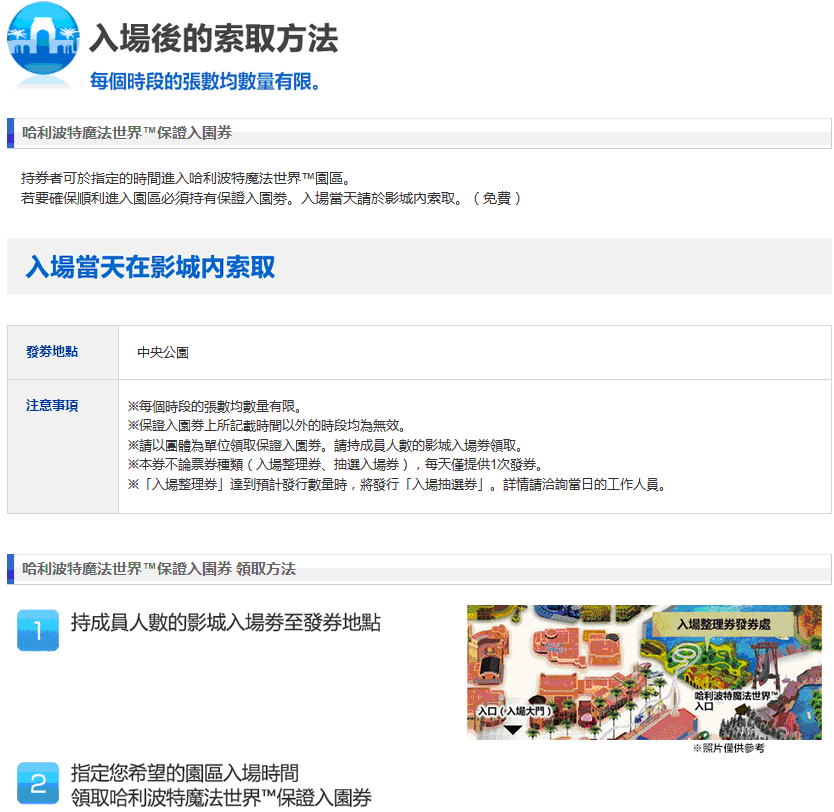Click the note ※每個時段的張數均數量有限。
The image size is (834, 812).
point(215,406)
